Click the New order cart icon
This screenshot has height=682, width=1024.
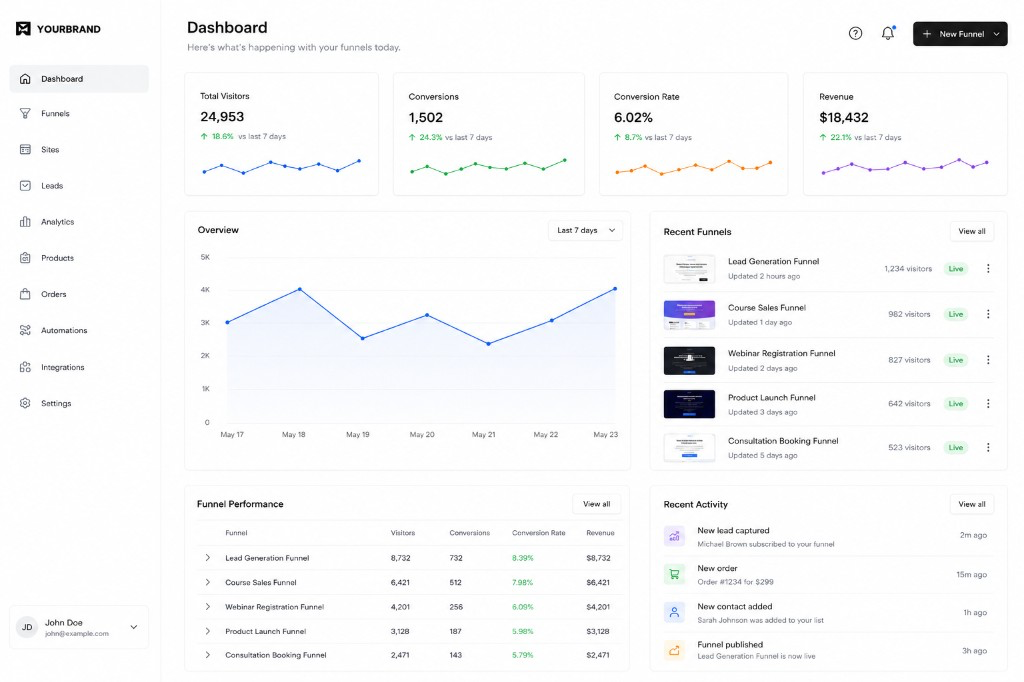(x=674, y=574)
